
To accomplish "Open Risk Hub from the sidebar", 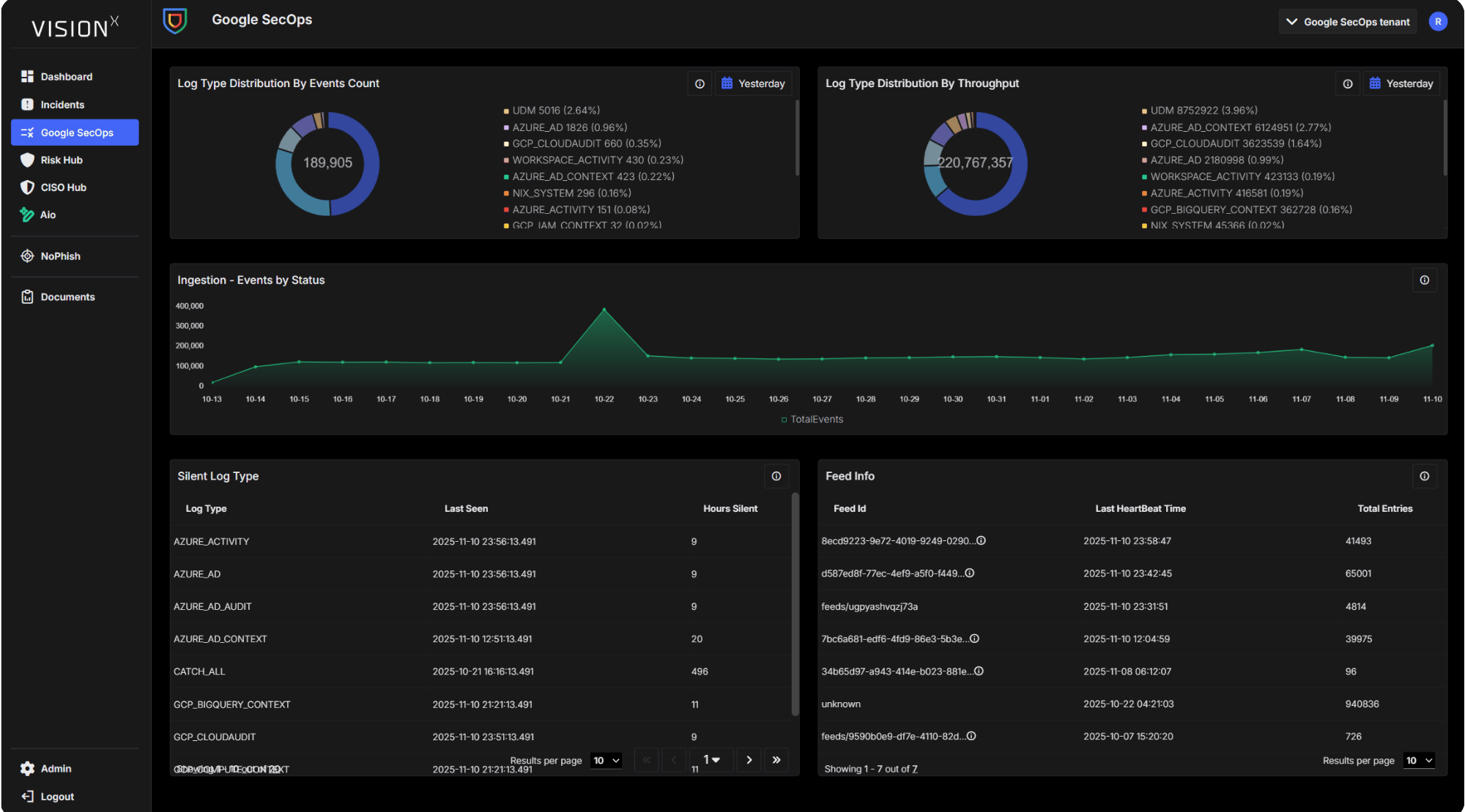I will point(75,160).
